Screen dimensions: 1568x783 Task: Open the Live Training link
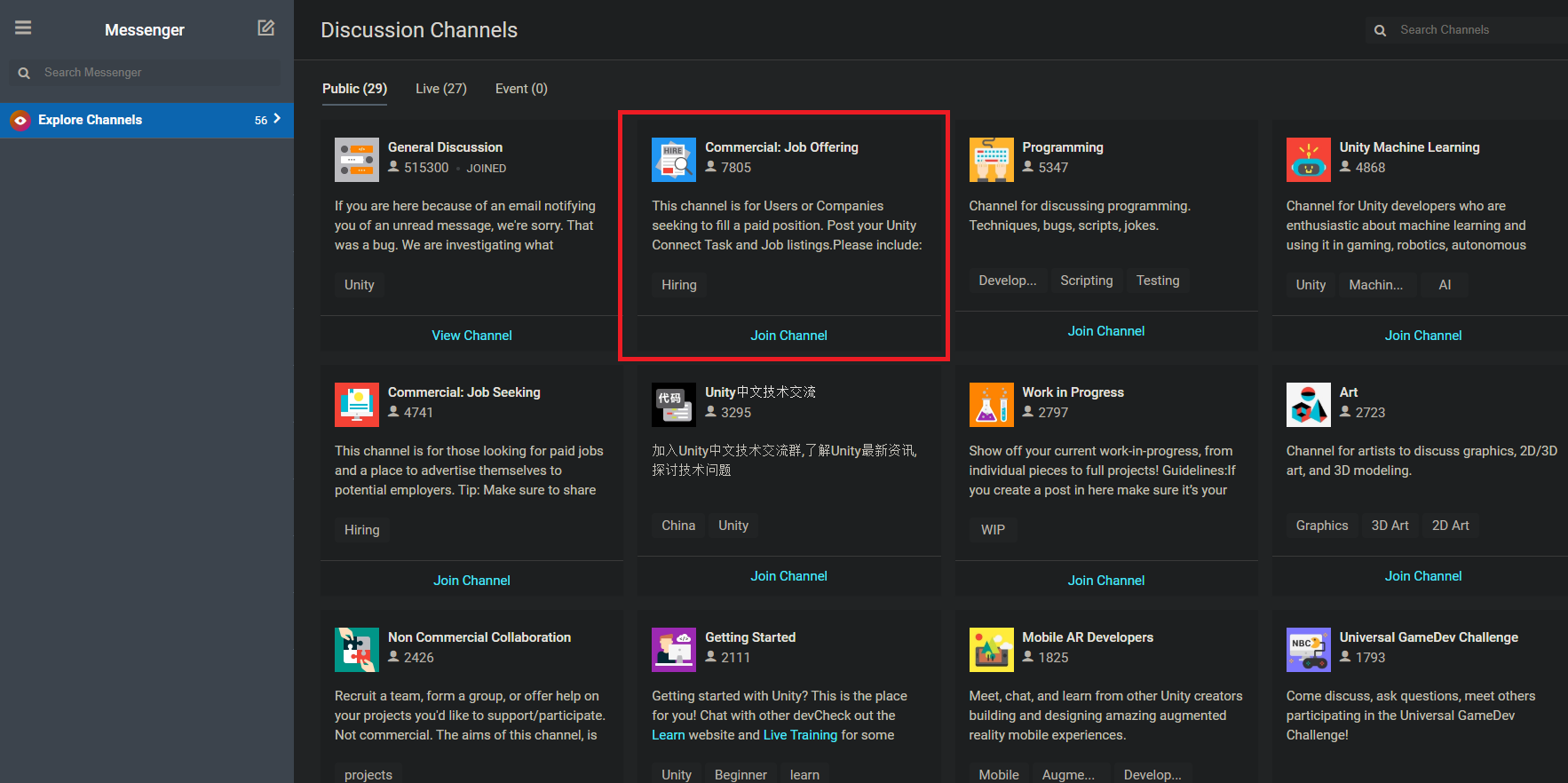tap(800, 735)
